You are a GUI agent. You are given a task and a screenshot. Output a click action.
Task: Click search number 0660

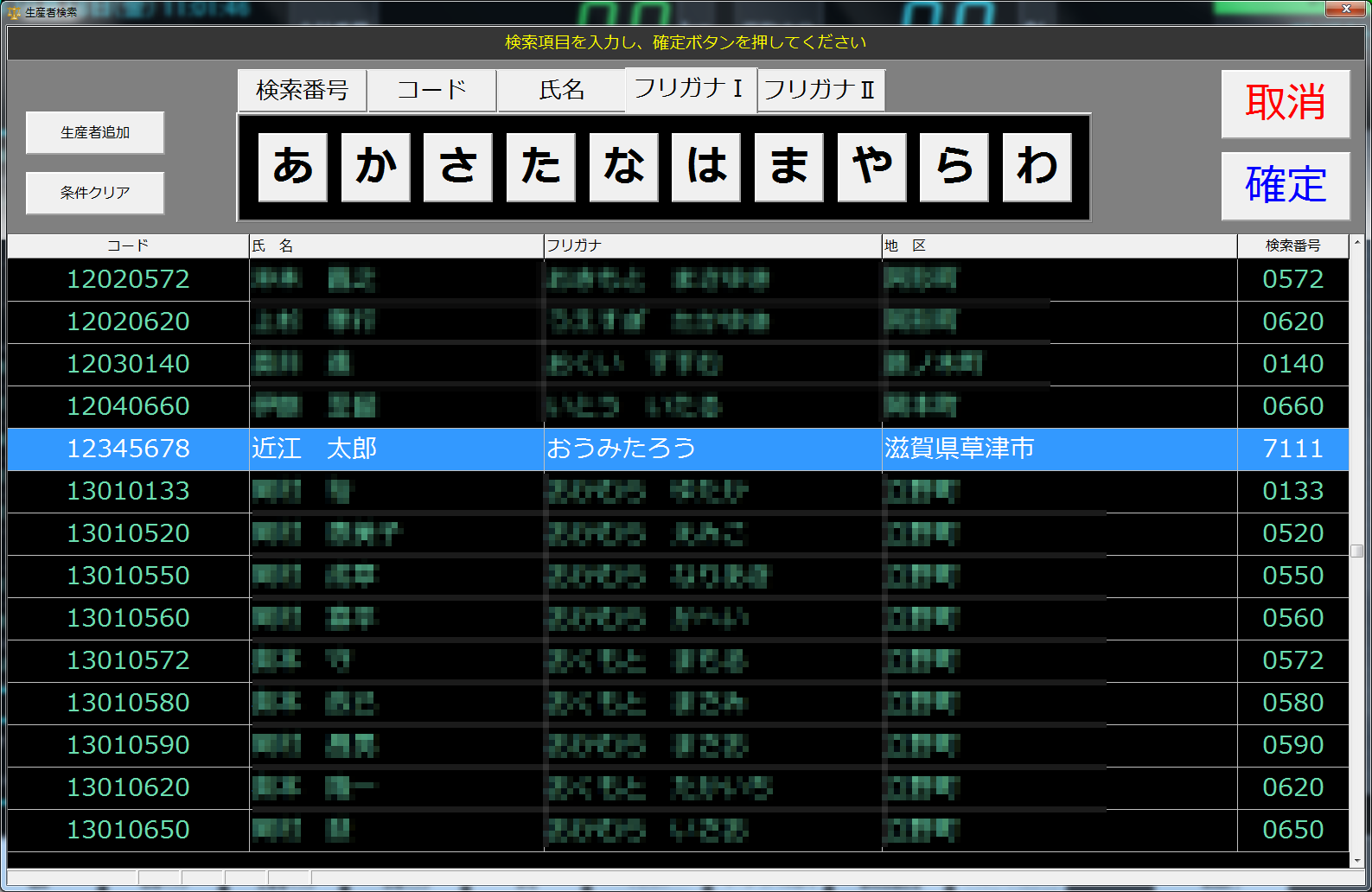tap(1293, 407)
